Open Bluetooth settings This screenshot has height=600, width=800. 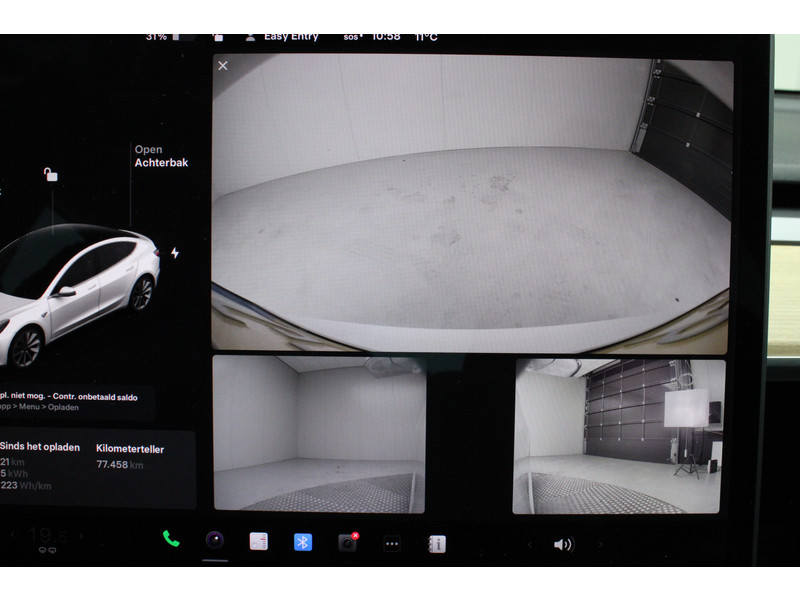302,542
